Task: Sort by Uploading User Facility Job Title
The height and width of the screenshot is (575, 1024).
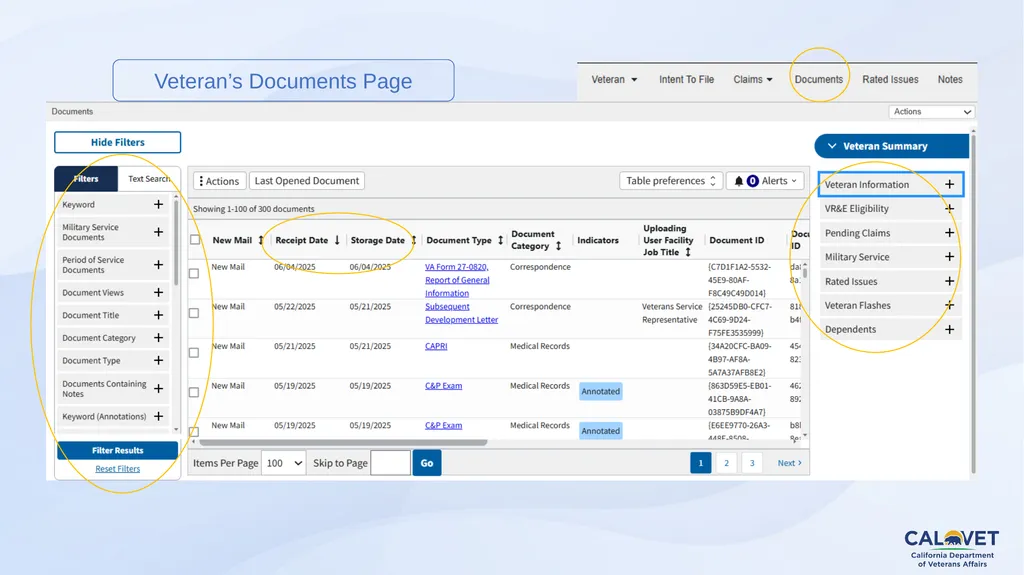Action: pyautogui.click(x=688, y=252)
